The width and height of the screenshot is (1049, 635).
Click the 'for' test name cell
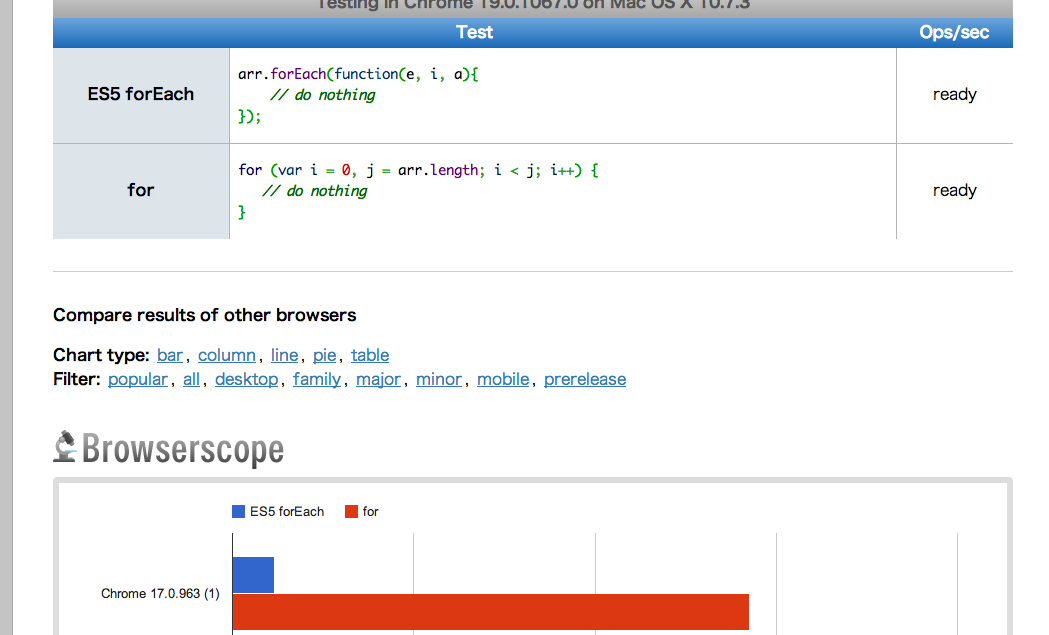click(141, 191)
